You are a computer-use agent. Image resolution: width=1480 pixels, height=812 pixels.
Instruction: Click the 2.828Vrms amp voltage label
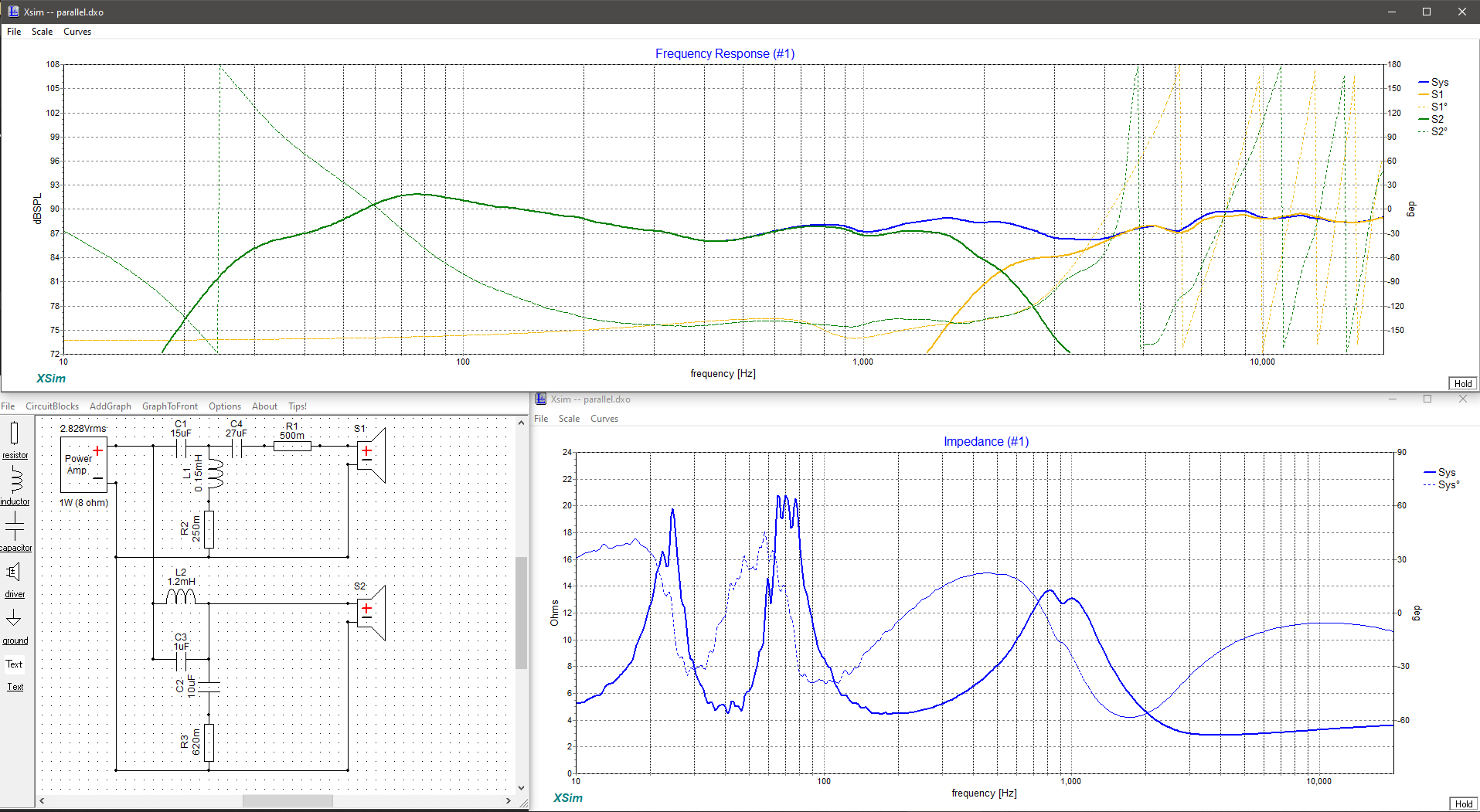(x=83, y=428)
